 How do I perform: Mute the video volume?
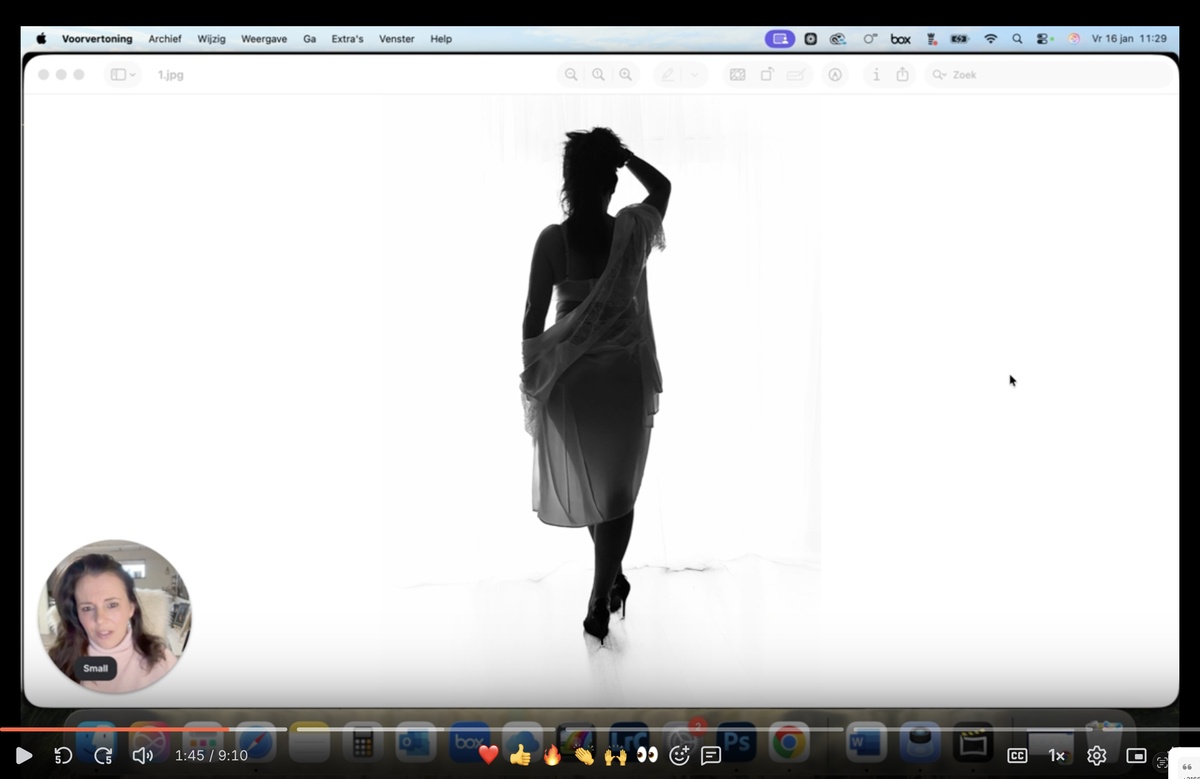pyautogui.click(x=143, y=756)
